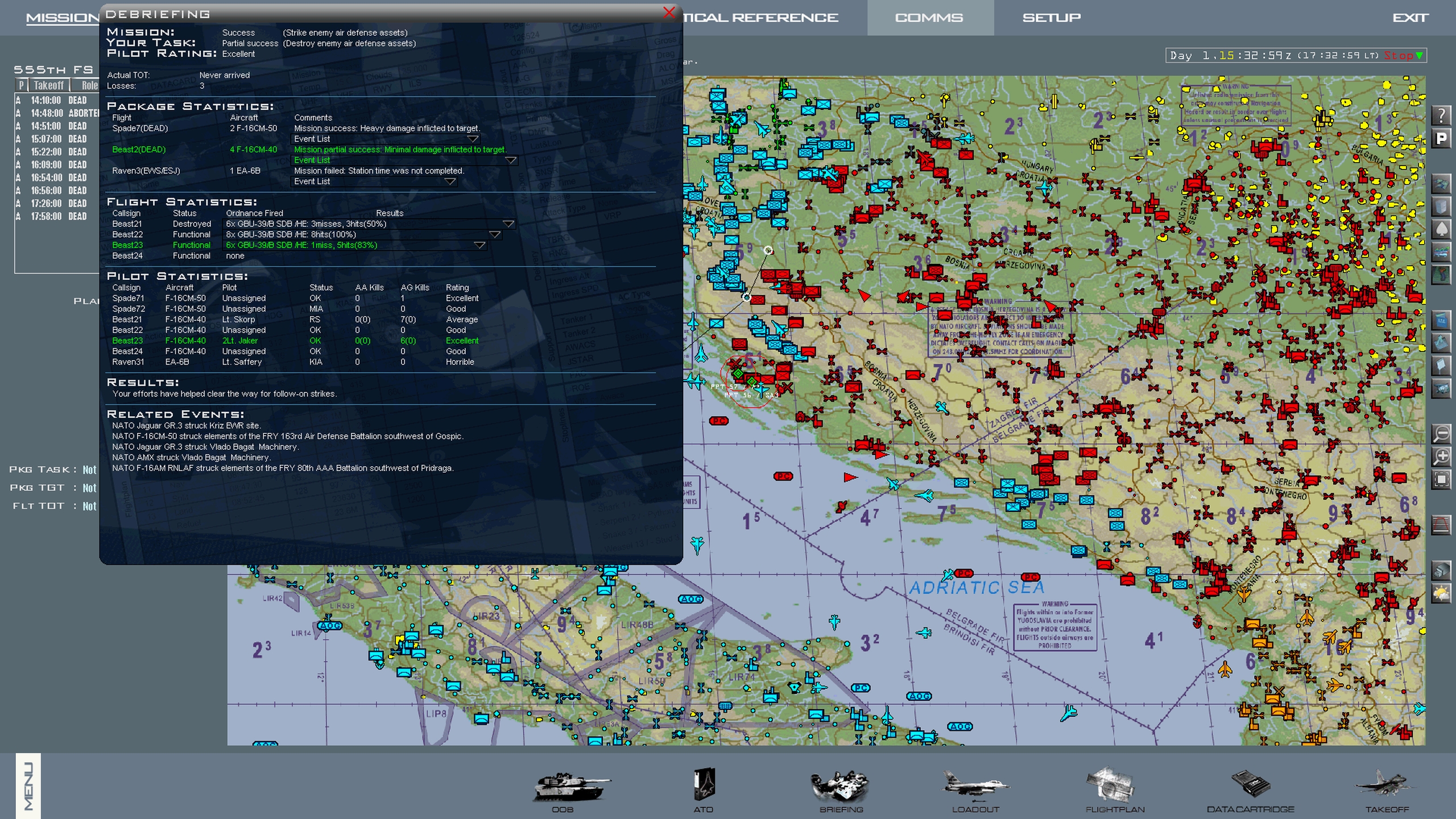The image size is (1456, 819).
Task: Click EXIT in the top bar
Action: coord(1410,18)
